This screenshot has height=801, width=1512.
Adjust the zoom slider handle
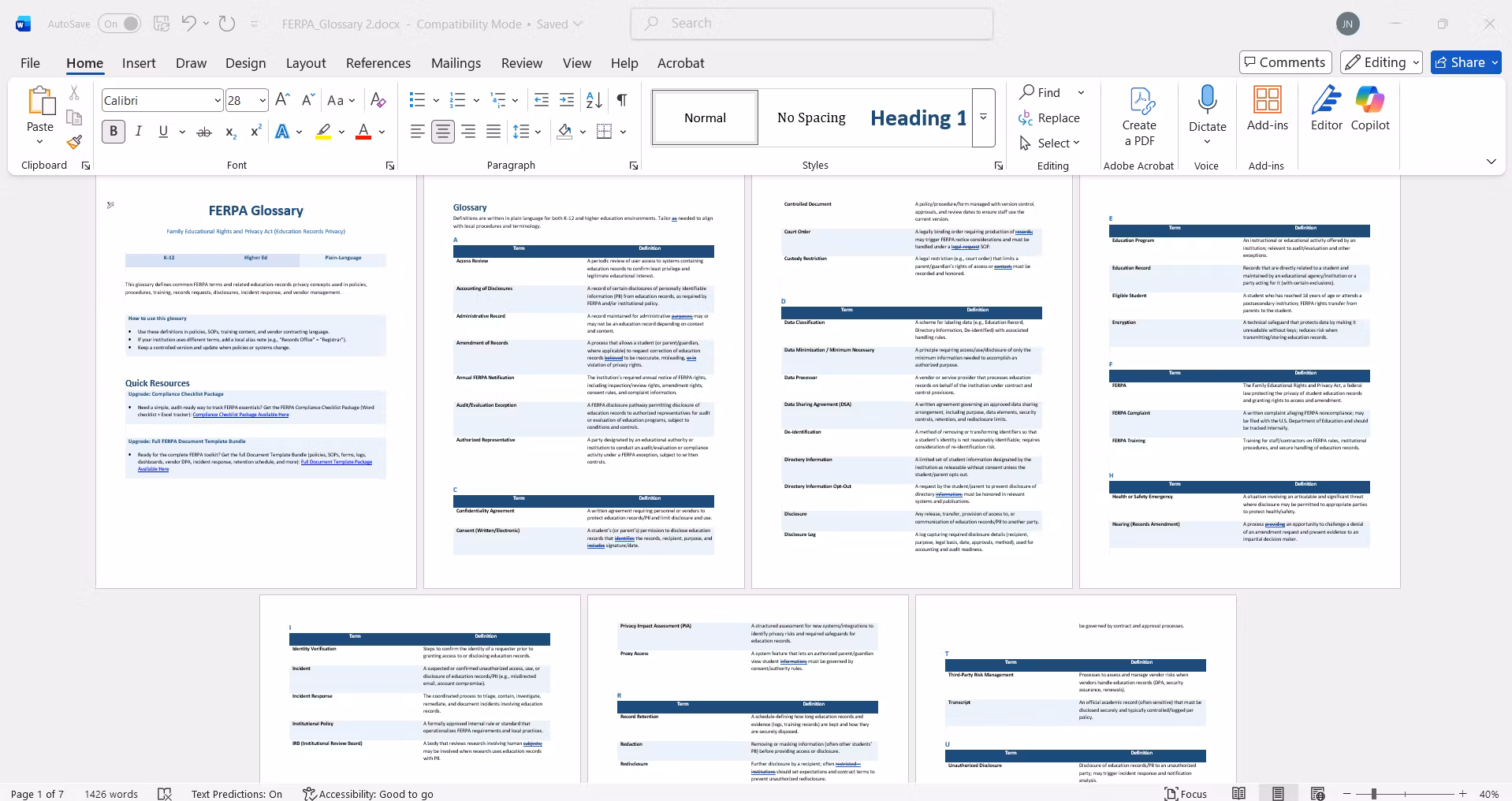click(1373, 794)
